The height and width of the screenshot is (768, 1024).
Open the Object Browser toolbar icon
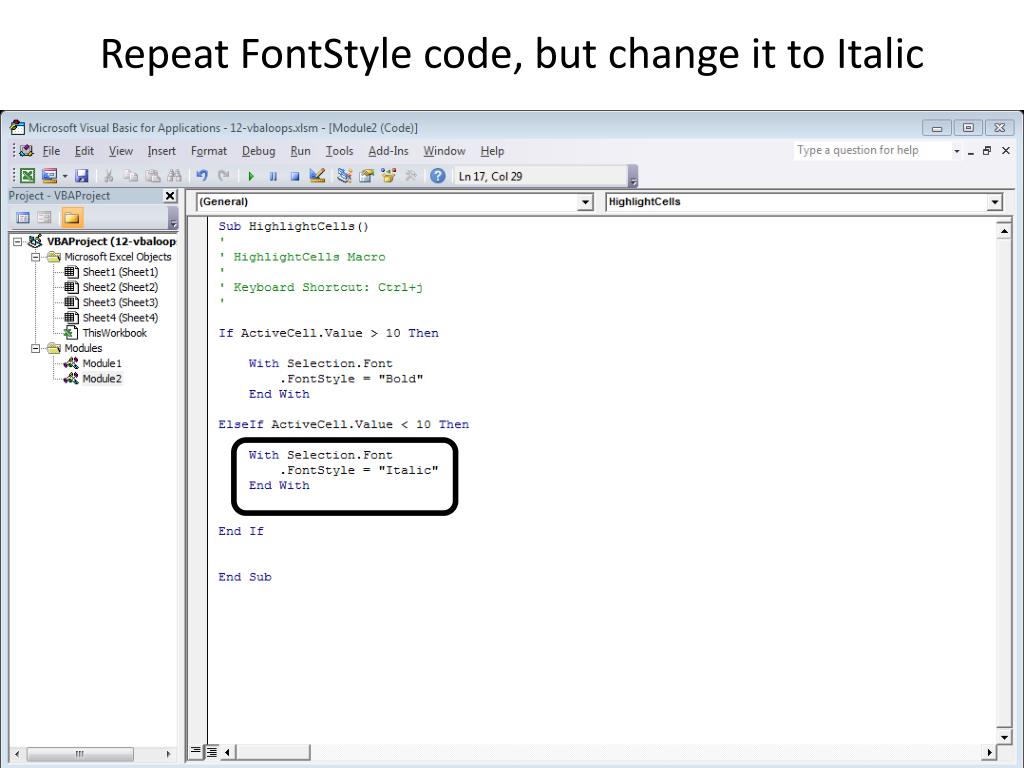389,176
